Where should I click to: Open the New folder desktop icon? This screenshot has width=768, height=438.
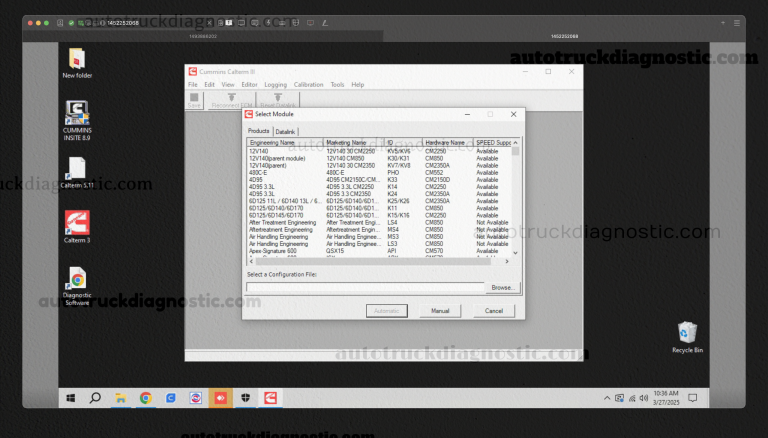coord(77,63)
